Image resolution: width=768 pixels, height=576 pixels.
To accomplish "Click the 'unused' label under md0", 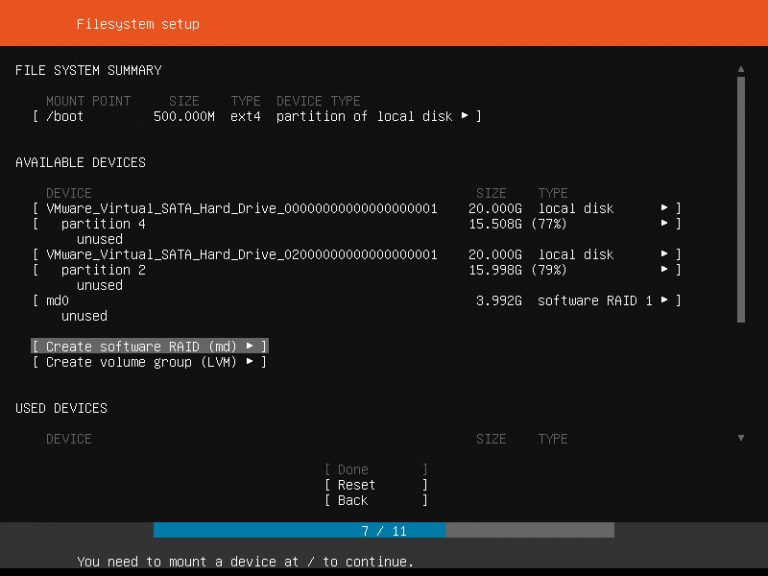I will point(84,316).
